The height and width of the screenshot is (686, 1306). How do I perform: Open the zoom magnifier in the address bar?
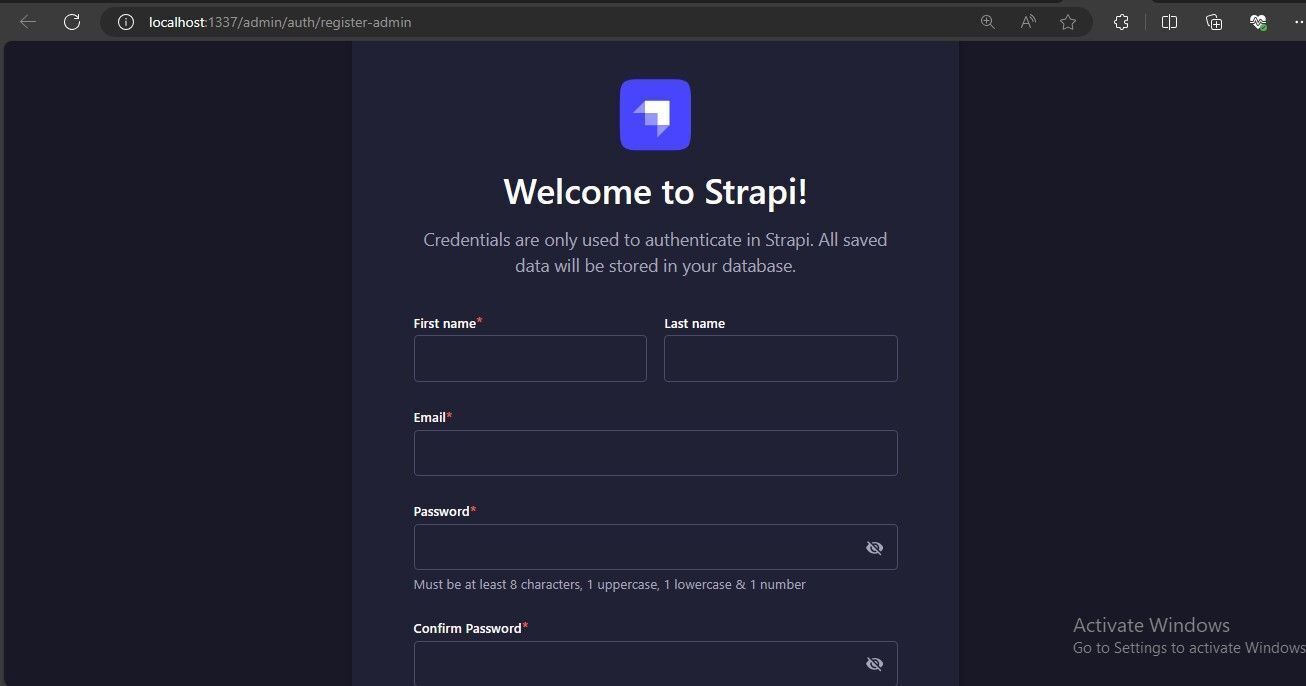coord(987,21)
